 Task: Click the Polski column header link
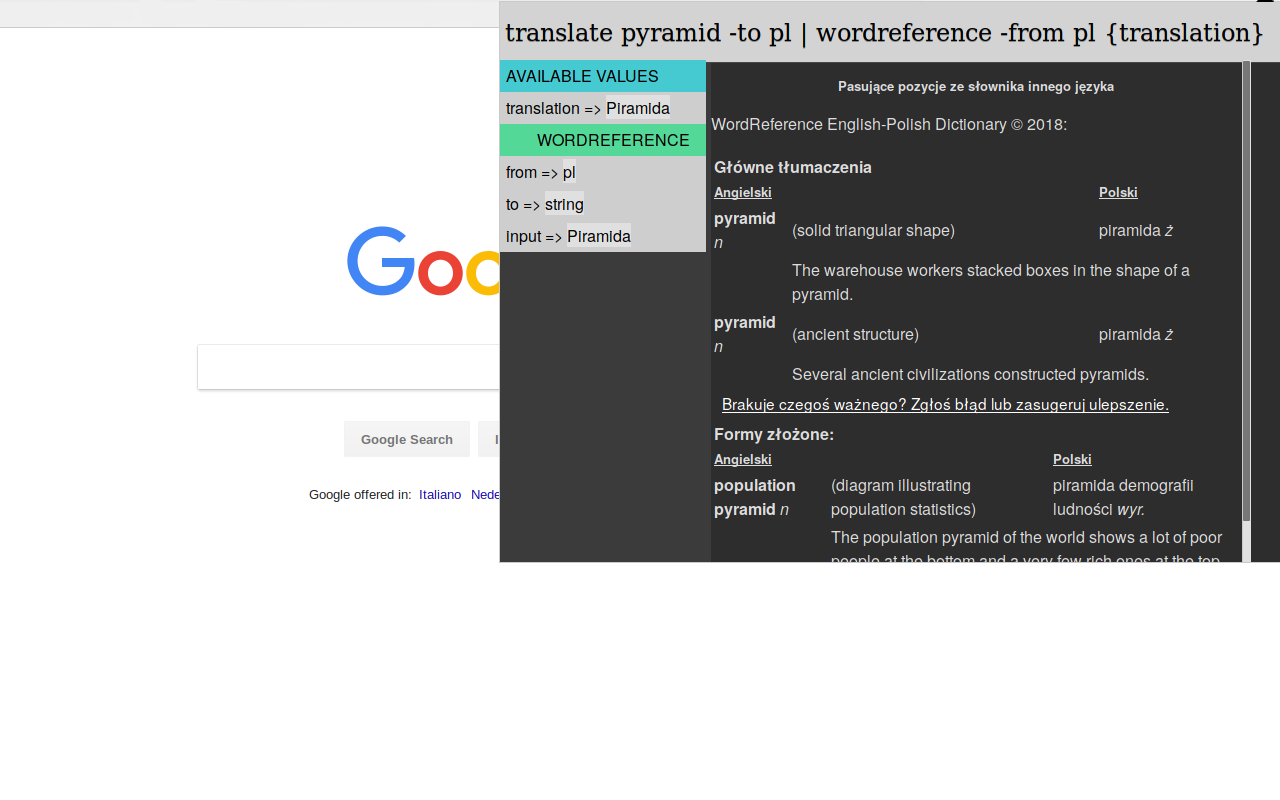(1118, 192)
